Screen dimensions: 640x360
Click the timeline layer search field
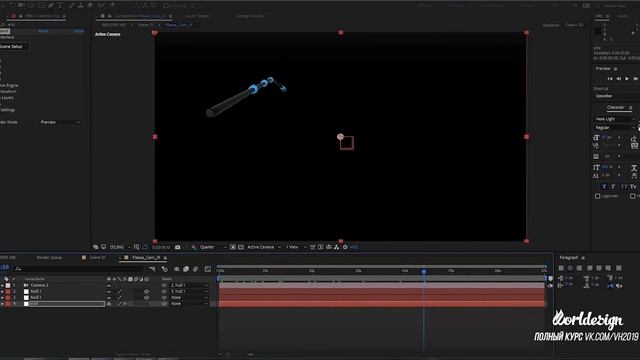(x=80, y=269)
